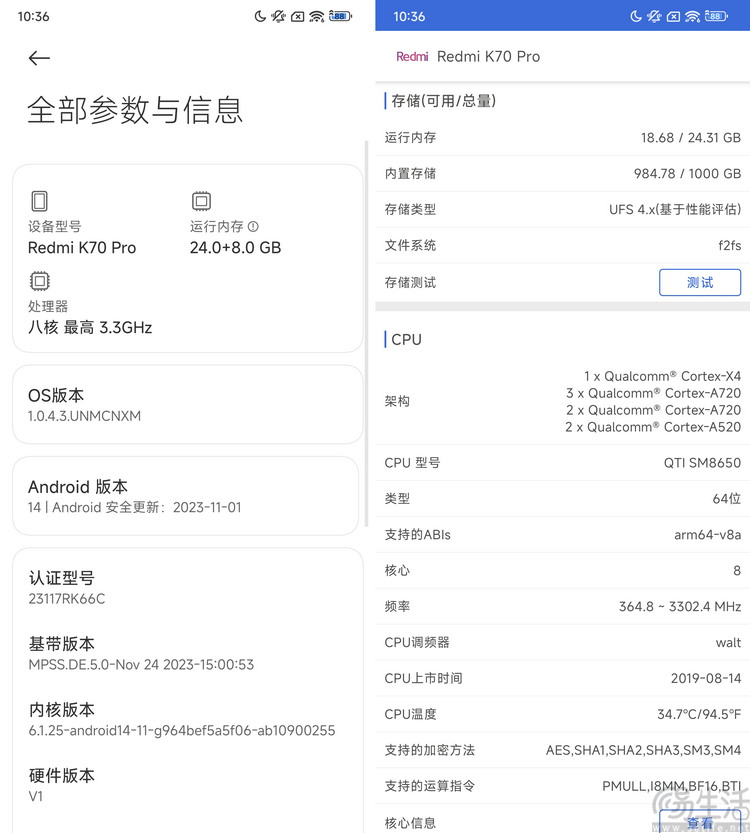Tap the CPU调频器 row showing walt
Image resolution: width=750 pixels, height=833 pixels.
pos(562,642)
